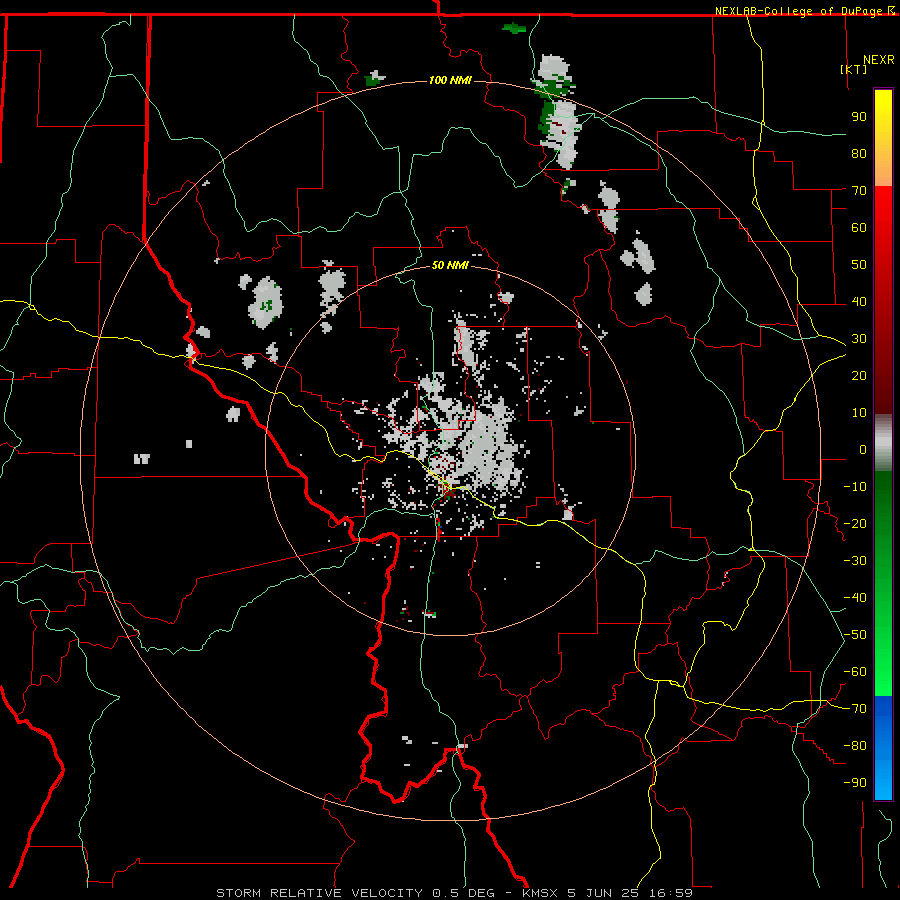Click the -80 value on velocity scale
The width and height of the screenshot is (900, 900).
[x=855, y=746]
